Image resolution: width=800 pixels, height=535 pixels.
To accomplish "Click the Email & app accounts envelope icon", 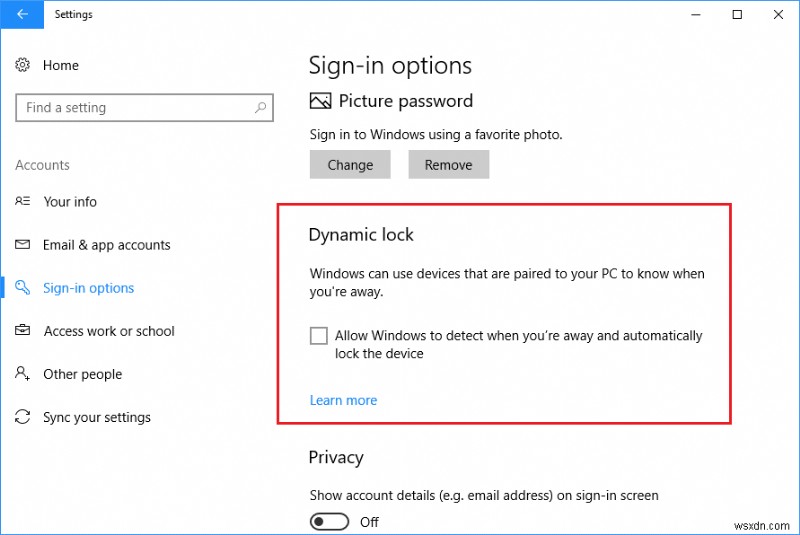I will [22, 244].
